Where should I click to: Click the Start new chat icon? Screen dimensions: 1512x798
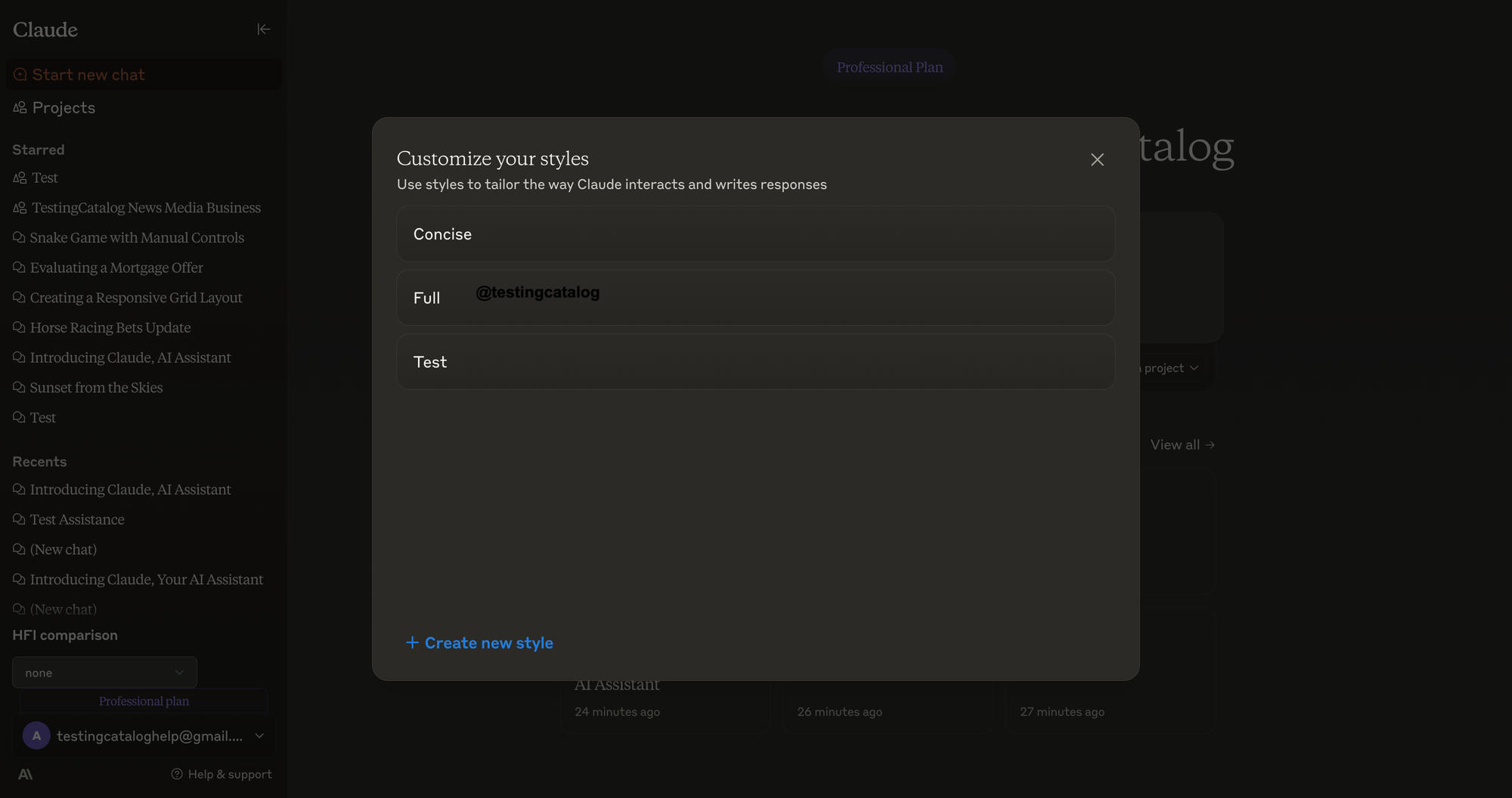tap(20, 75)
